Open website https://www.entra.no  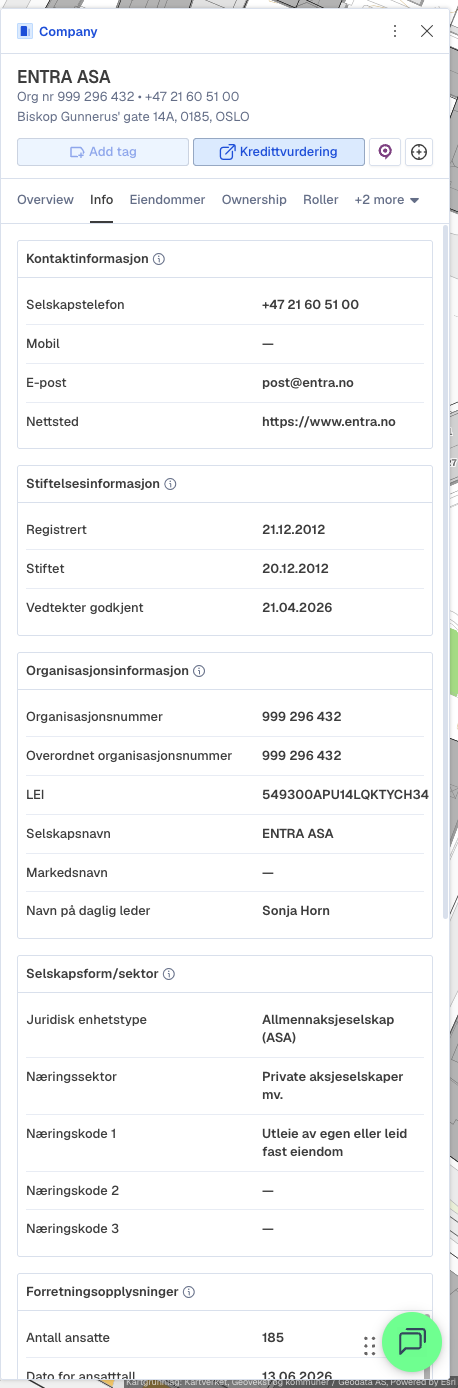click(x=329, y=422)
